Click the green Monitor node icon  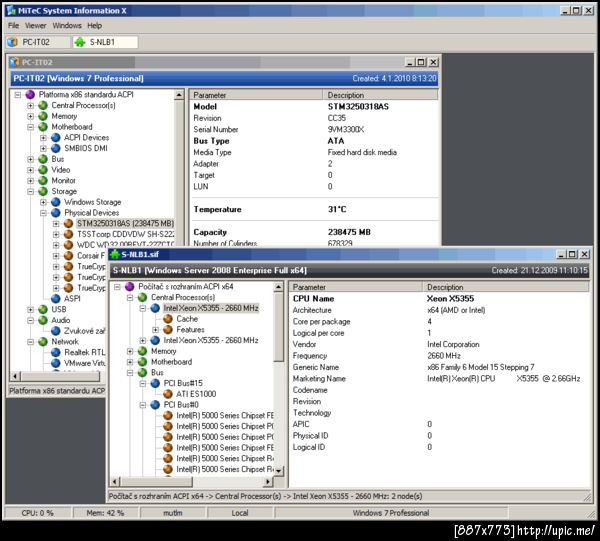[x=43, y=180]
